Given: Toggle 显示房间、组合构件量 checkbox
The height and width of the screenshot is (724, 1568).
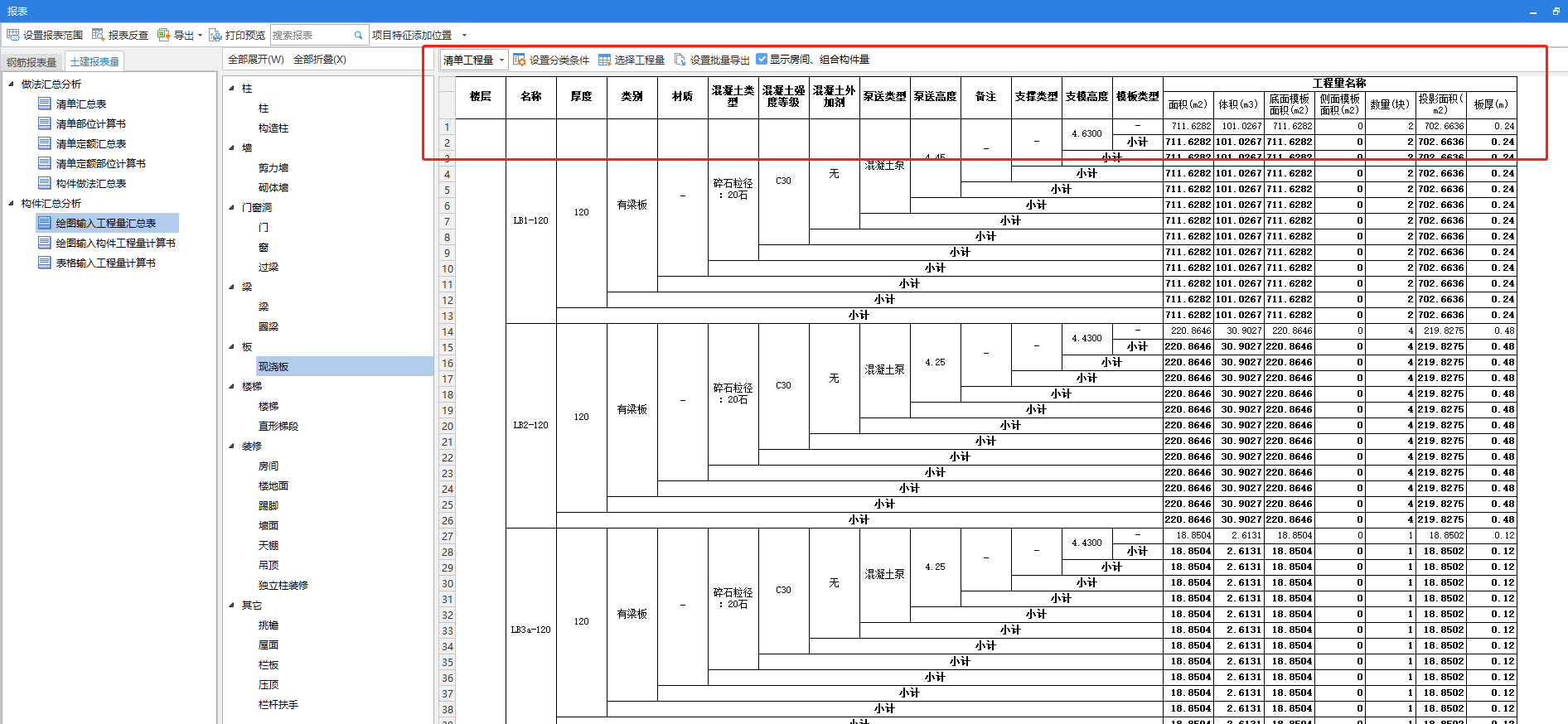Looking at the screenshot, I should click(762, 59).
